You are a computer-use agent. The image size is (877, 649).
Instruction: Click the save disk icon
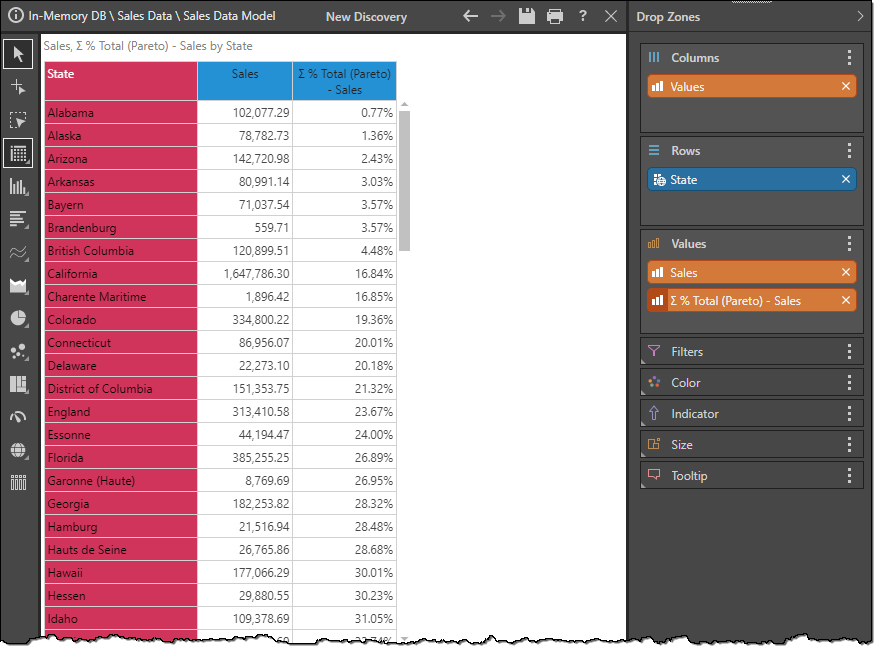[527, 17]
